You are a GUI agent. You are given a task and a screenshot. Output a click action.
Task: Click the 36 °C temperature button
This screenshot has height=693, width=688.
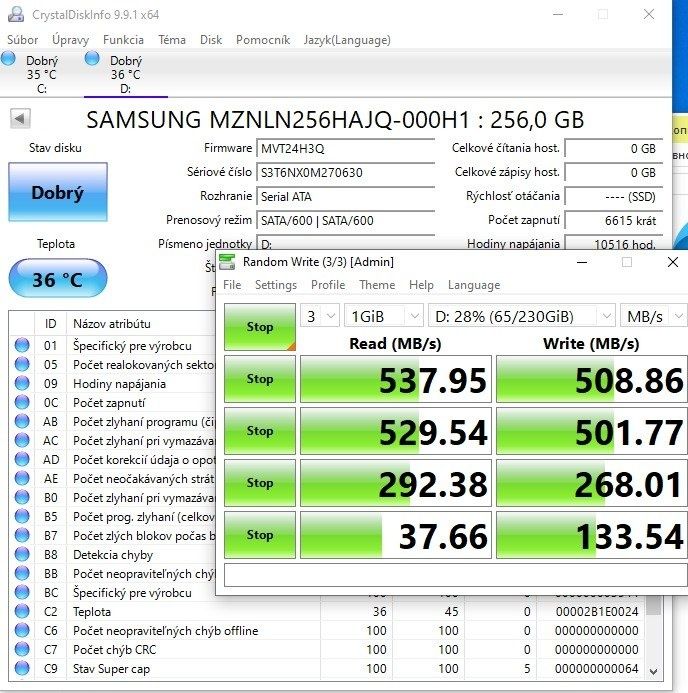[58, 278]
